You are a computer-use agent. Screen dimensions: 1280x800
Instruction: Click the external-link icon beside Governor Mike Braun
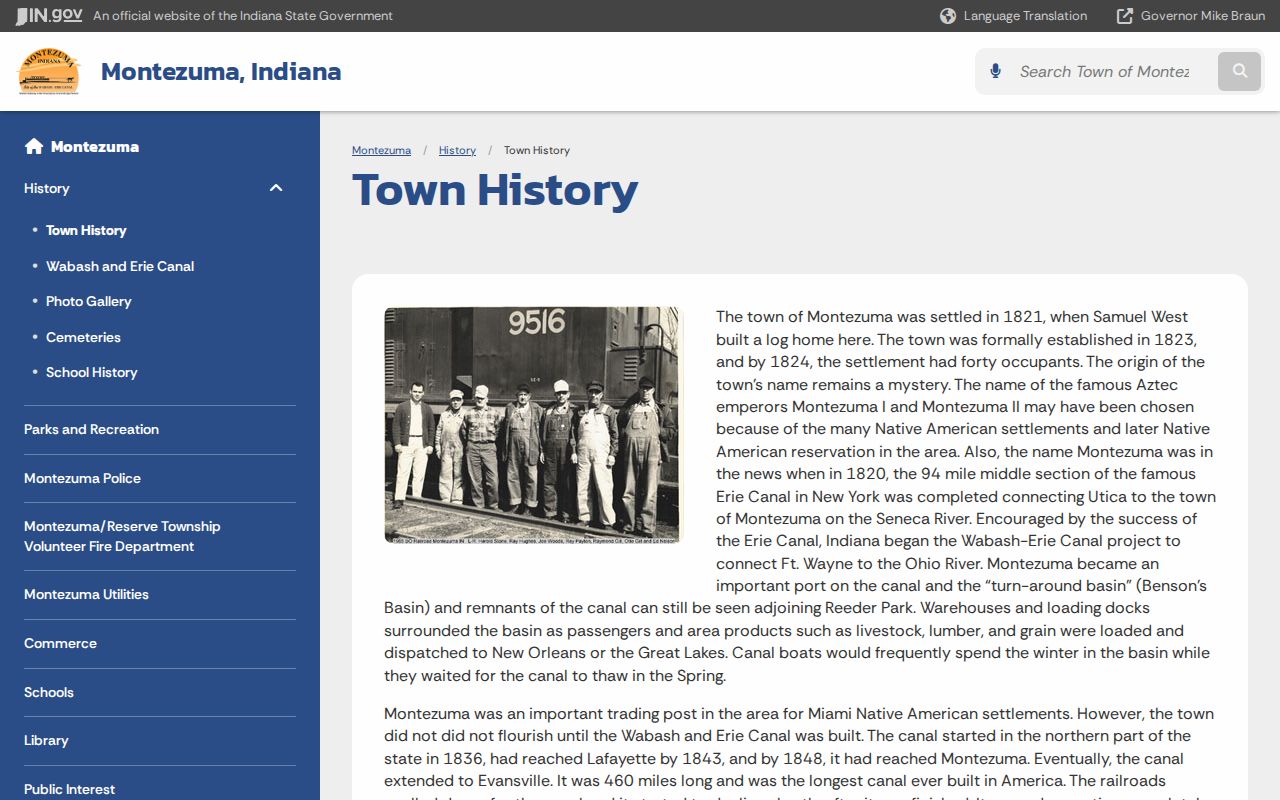1125,16
